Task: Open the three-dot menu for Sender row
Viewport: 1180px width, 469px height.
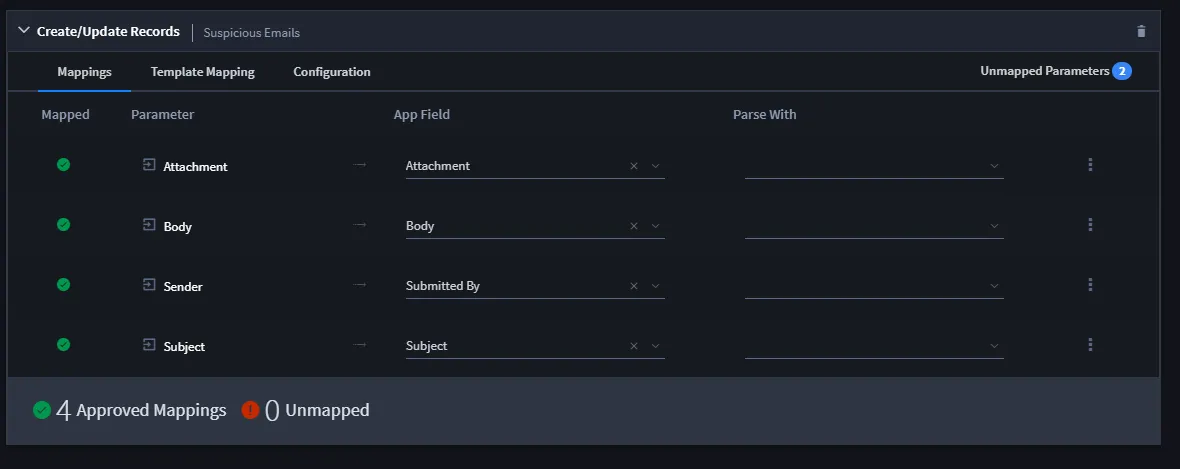Action: click(x=1090, y=285)
